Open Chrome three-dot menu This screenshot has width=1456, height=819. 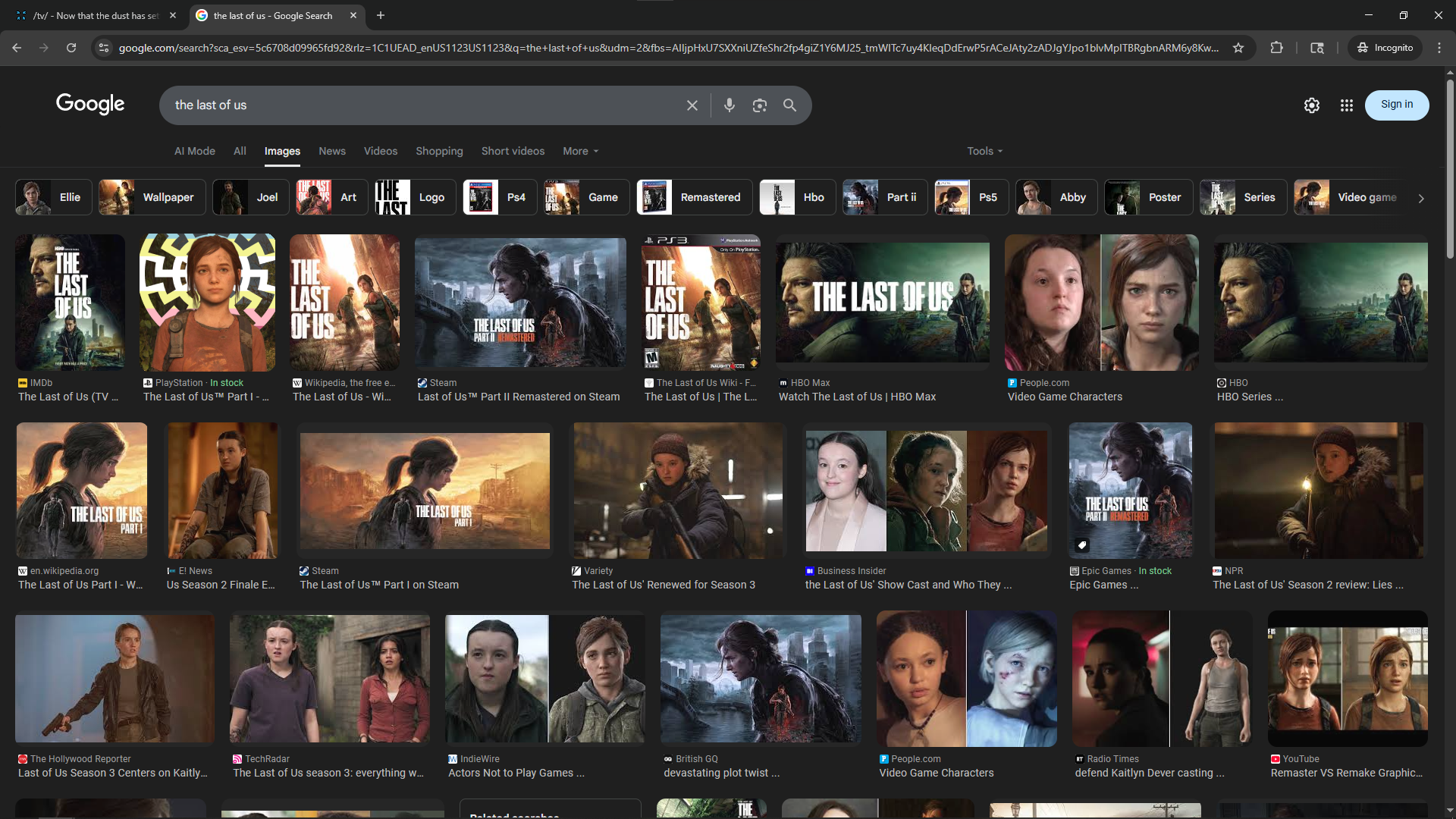coord(1439,48)
